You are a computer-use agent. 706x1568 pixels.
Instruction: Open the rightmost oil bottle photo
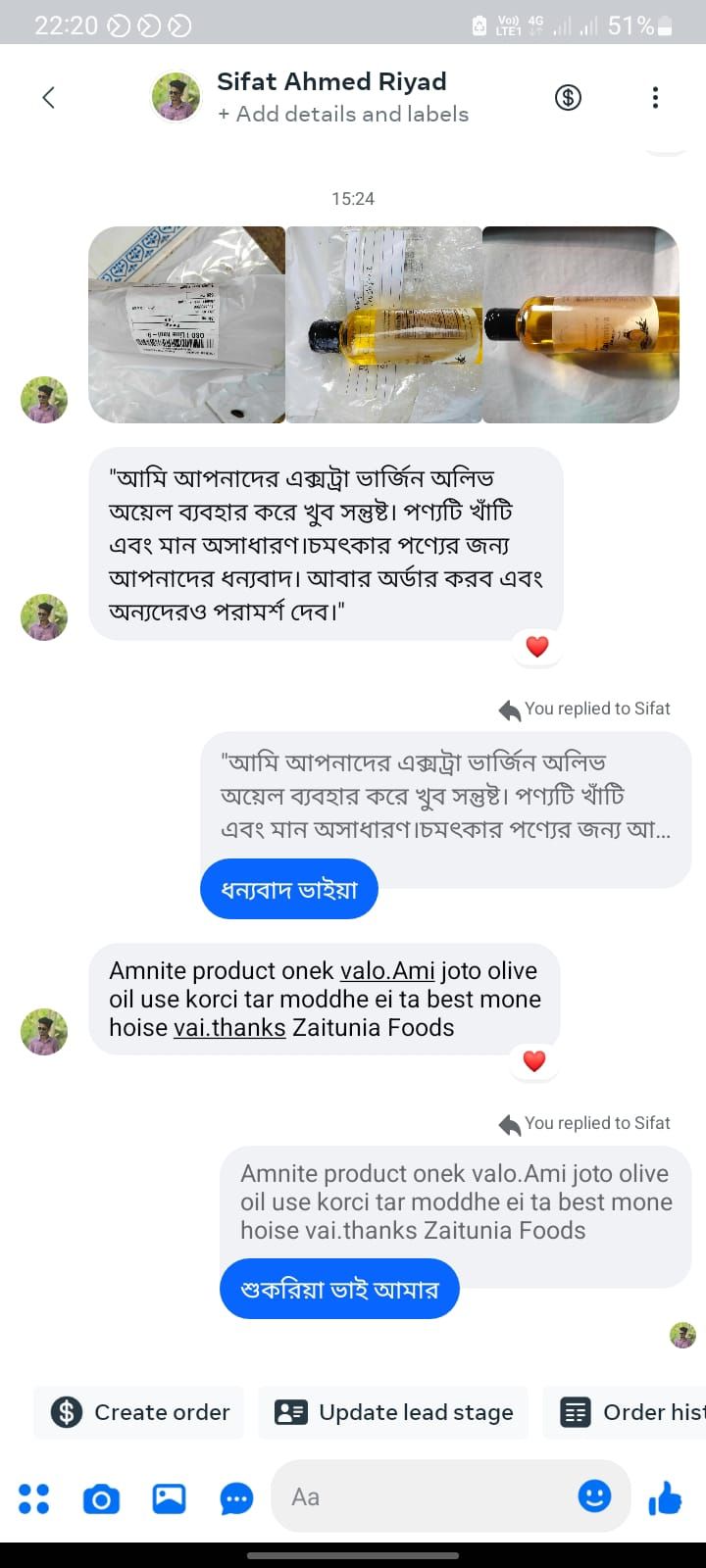point(580,324)
